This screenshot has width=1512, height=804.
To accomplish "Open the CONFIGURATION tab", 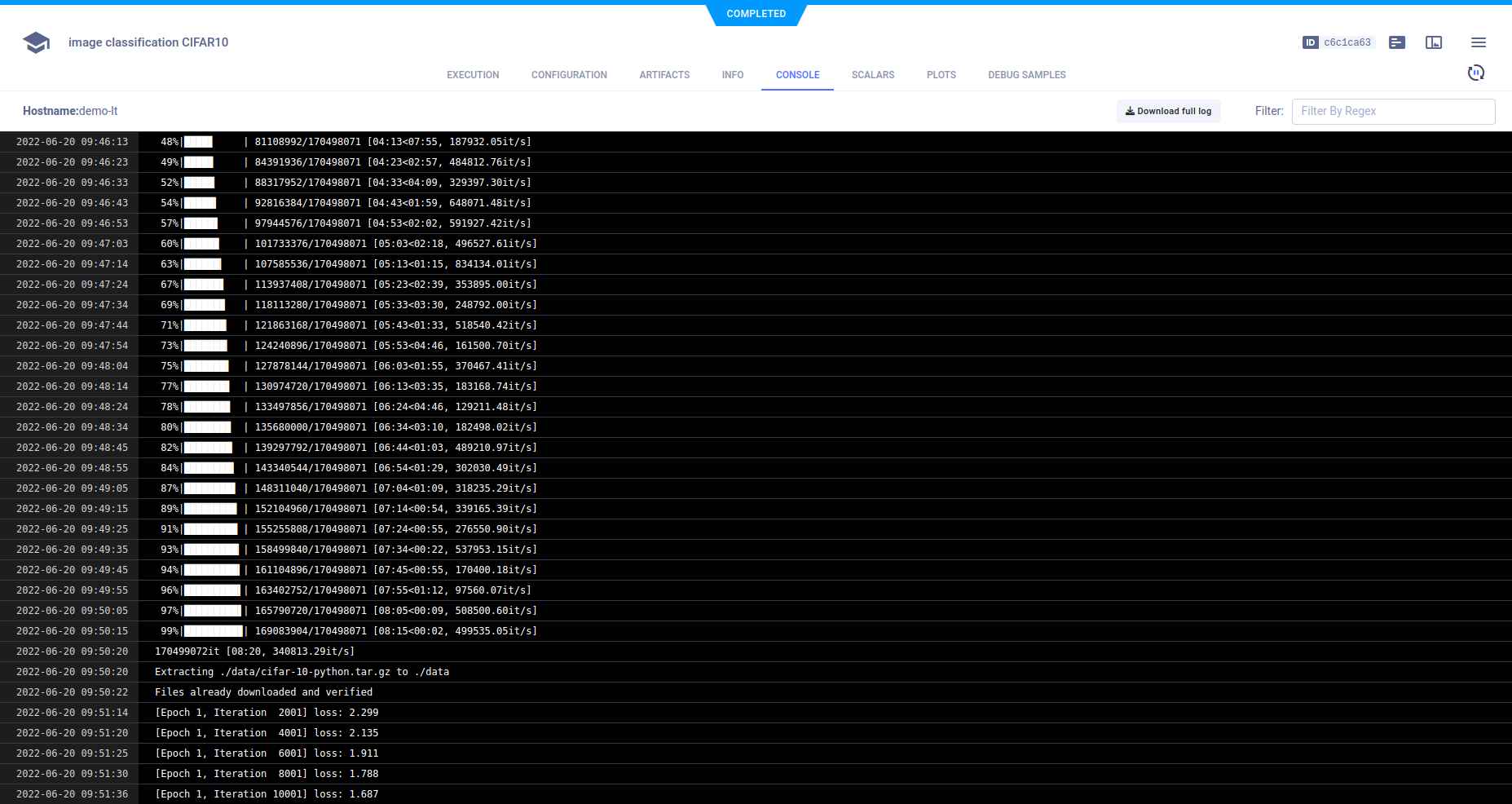I will (x=569, y=75).
